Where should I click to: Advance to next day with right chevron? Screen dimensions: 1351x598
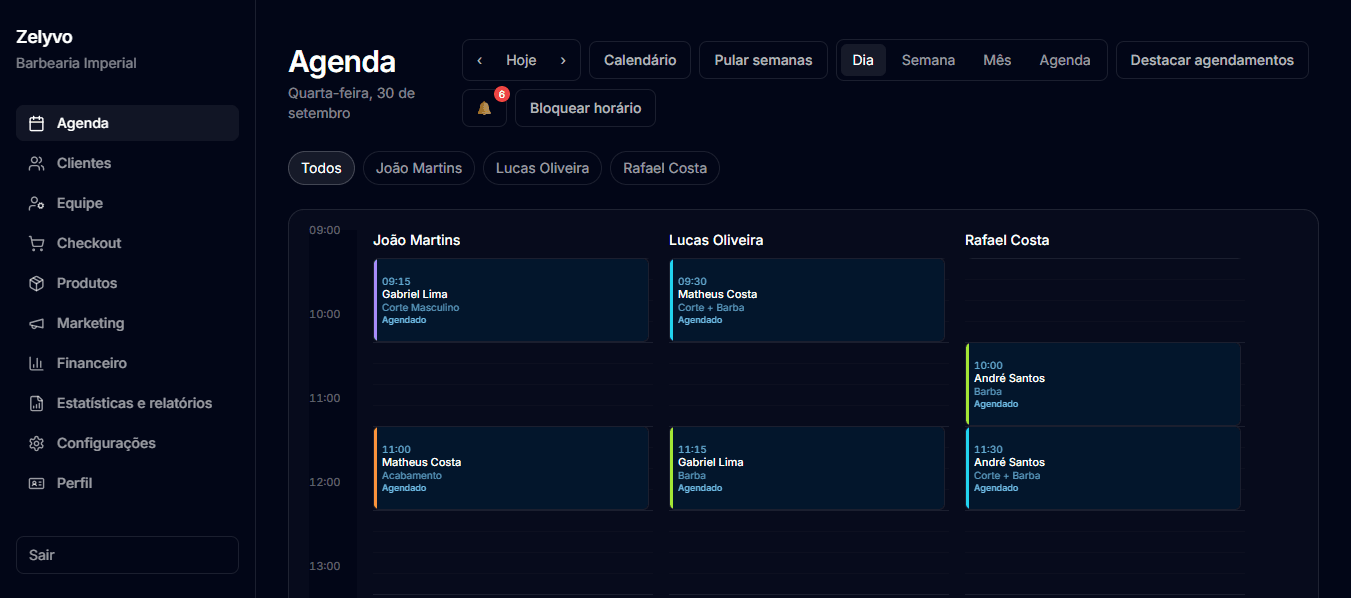tap(563, 60)
